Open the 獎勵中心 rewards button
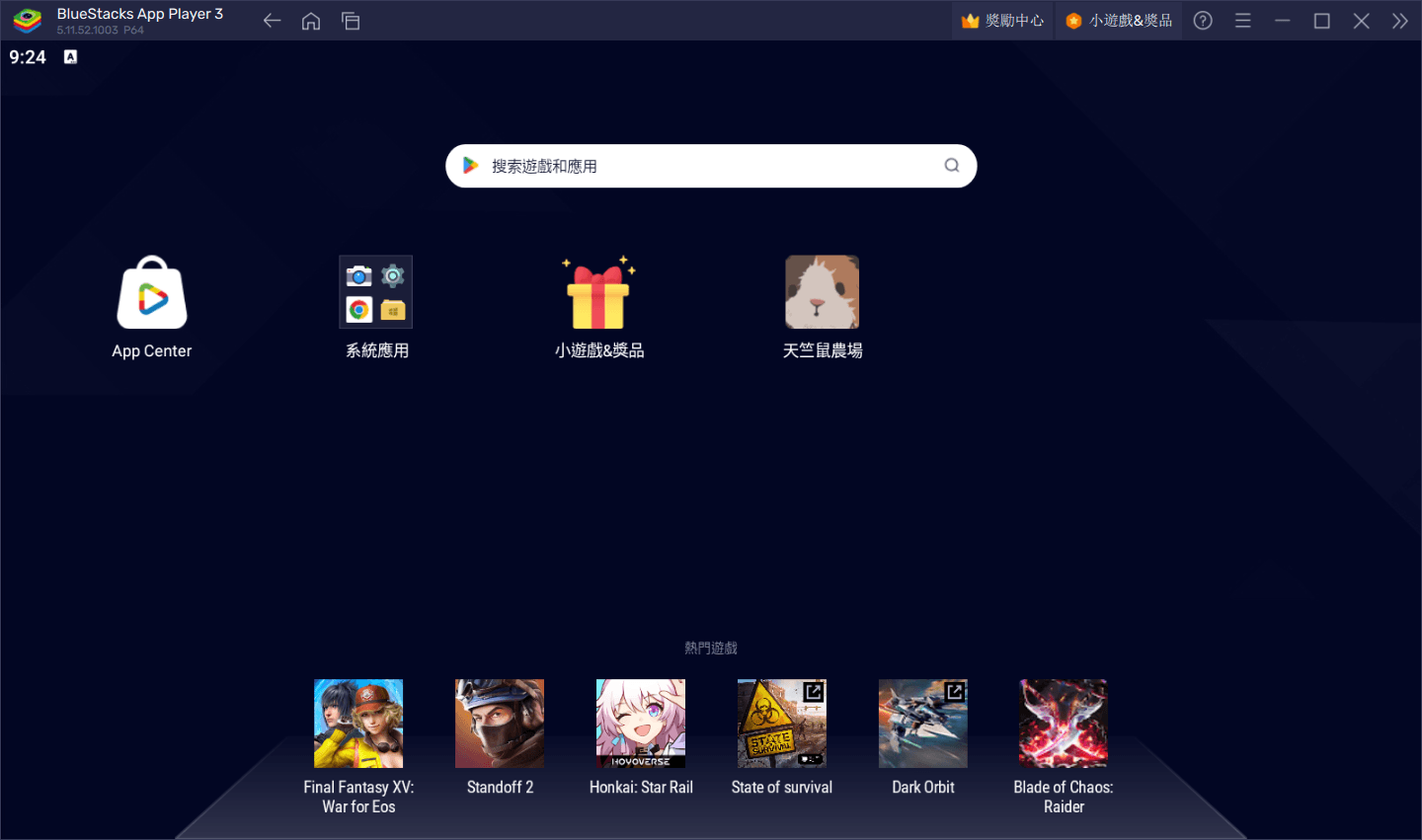Image resolution: width=1422 pixels, height=840 pixels. click(x=1002, y=21)
